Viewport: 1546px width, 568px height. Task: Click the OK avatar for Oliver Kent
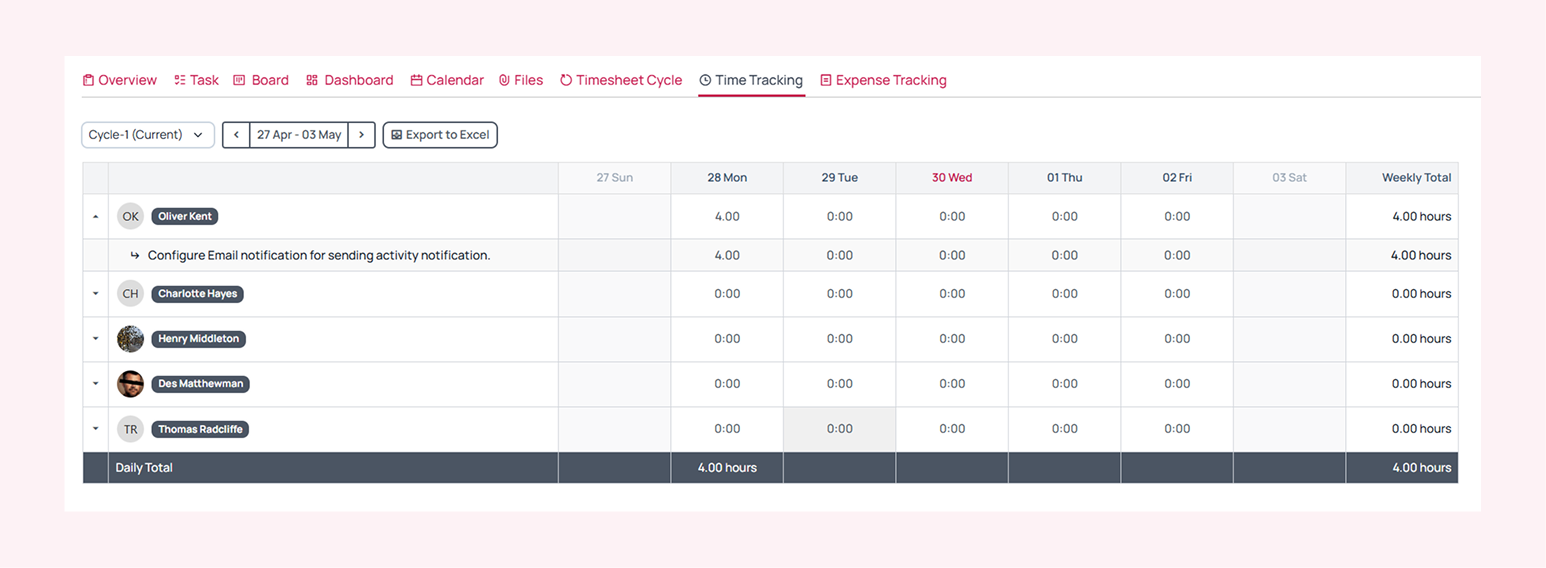130,216
